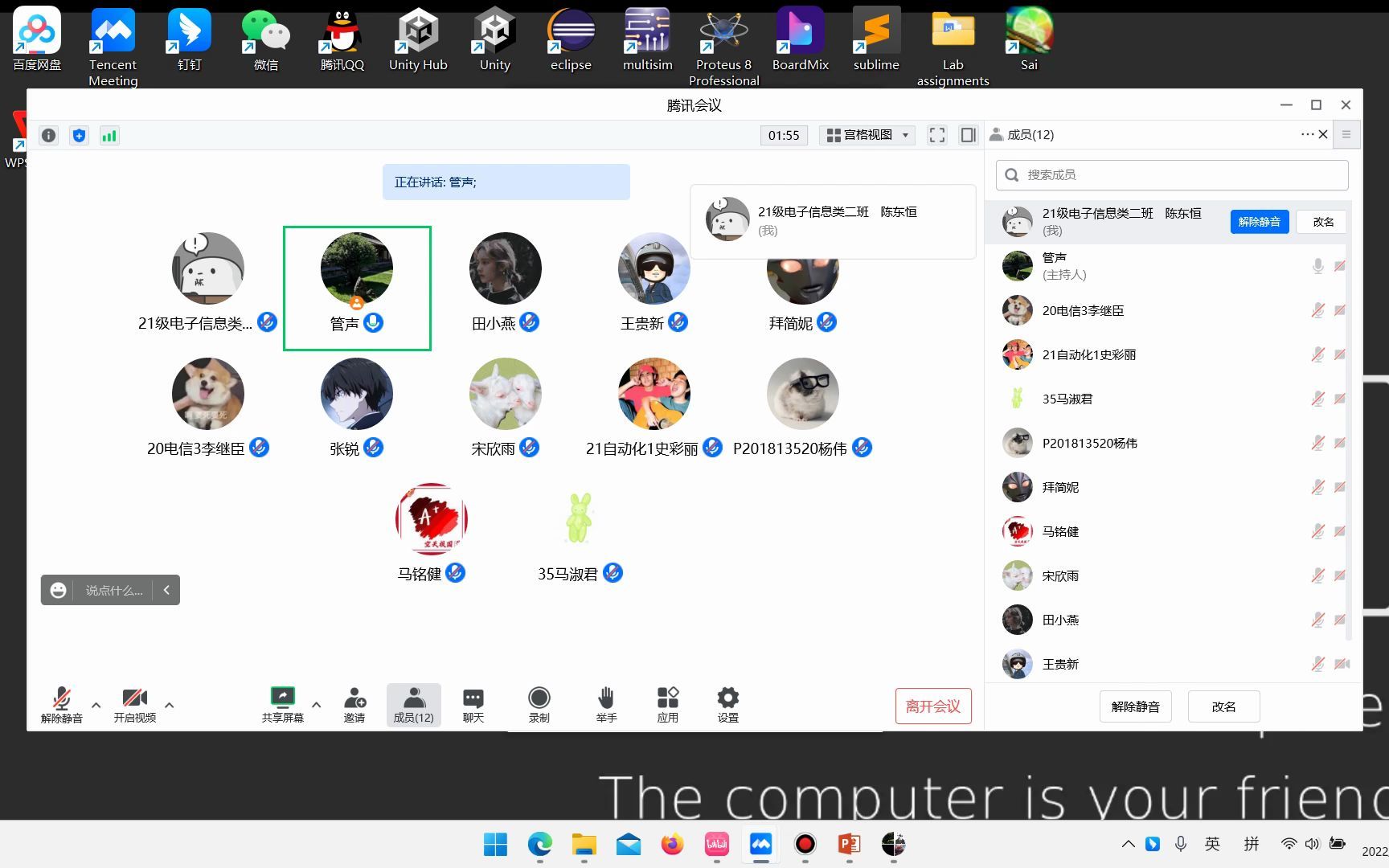Image resolution: width=1389 pixels, height=868 pixels.
Task: Open emoji picker in chat bubble bar
Action: [x=58, y=591]
